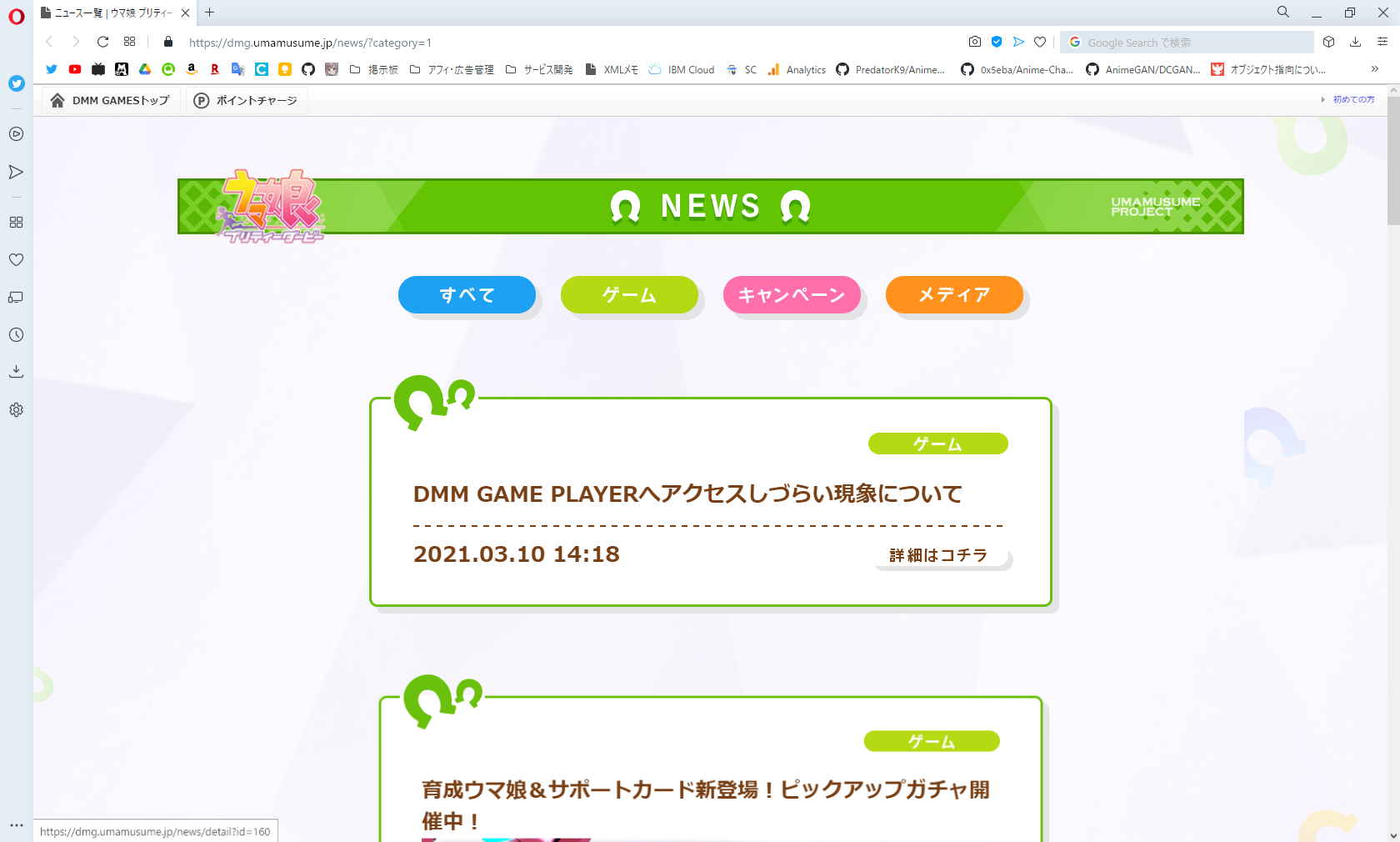The image size is (1400, 842).
Task: Open the ポイントチャージ page
Action: point(246,100)
